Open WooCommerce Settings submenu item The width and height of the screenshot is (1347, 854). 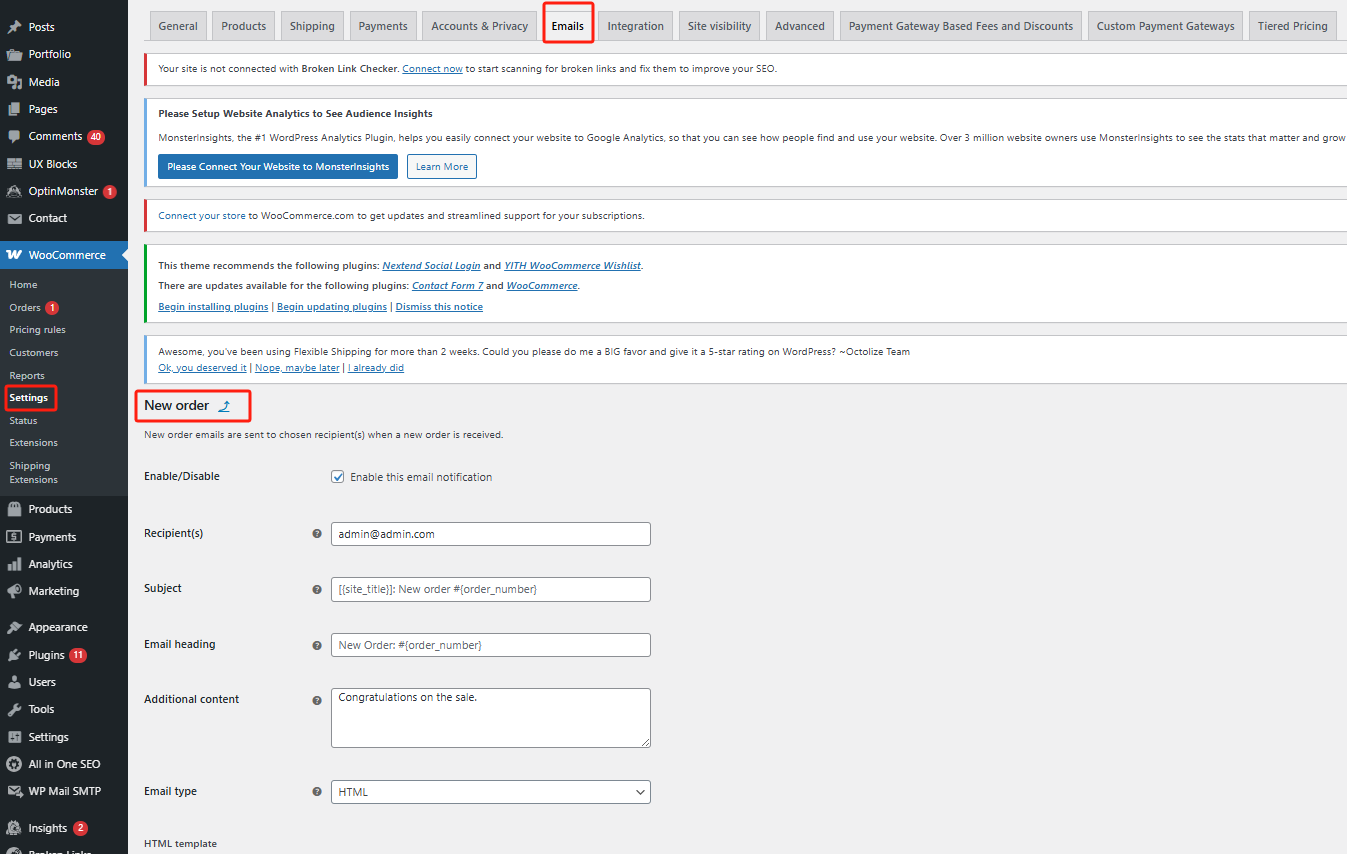(29, 398)
